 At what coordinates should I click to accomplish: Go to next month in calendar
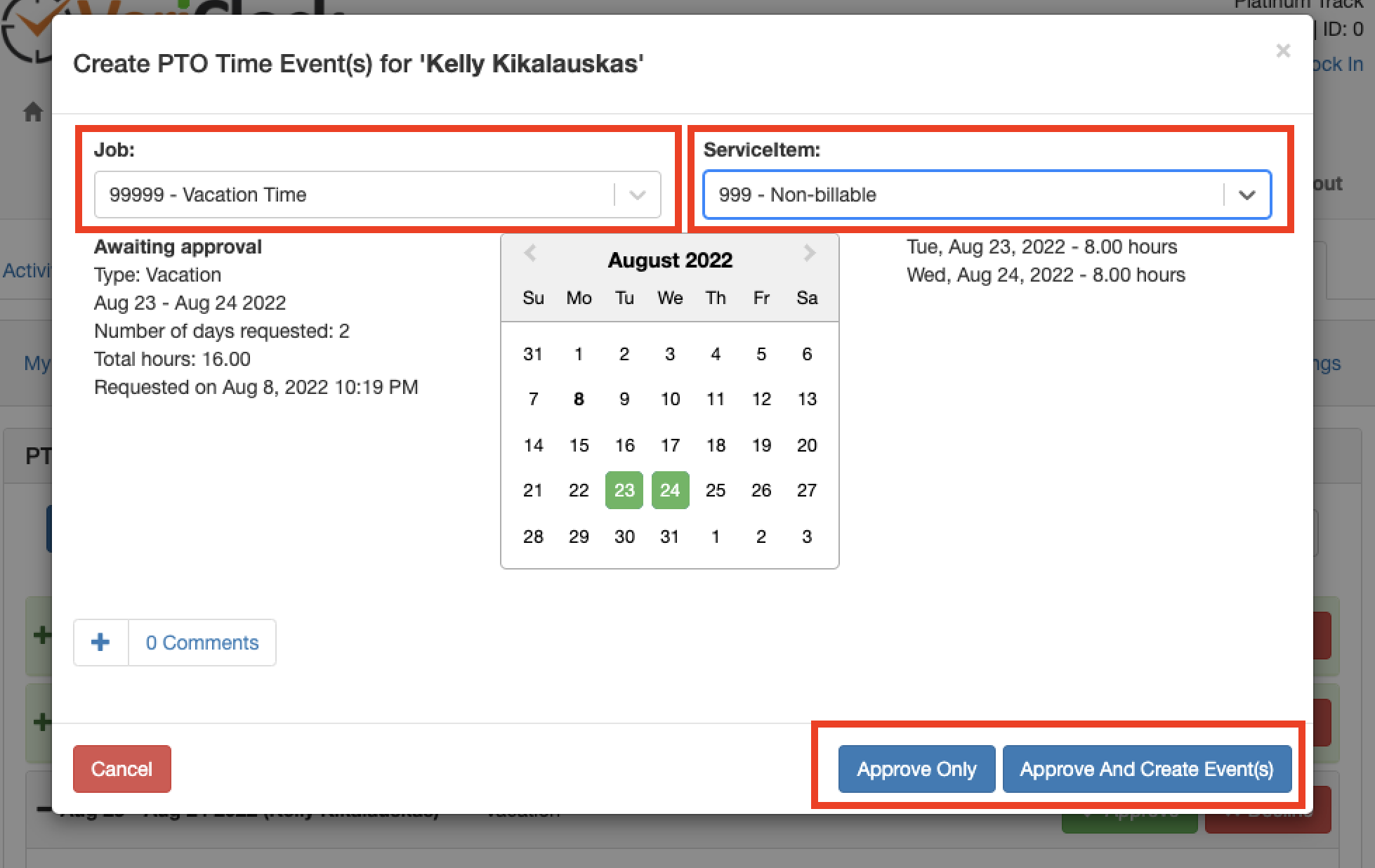coord(810,253)
